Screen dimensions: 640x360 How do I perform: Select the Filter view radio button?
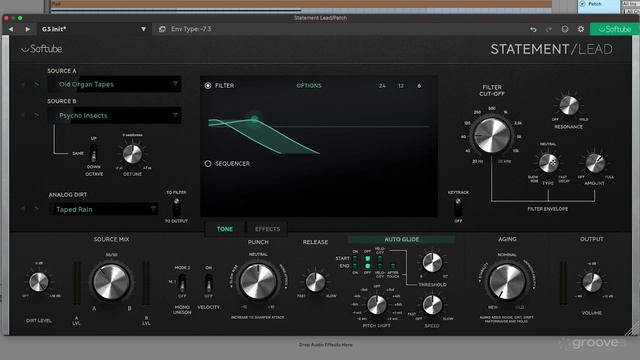tap(208, 86)
